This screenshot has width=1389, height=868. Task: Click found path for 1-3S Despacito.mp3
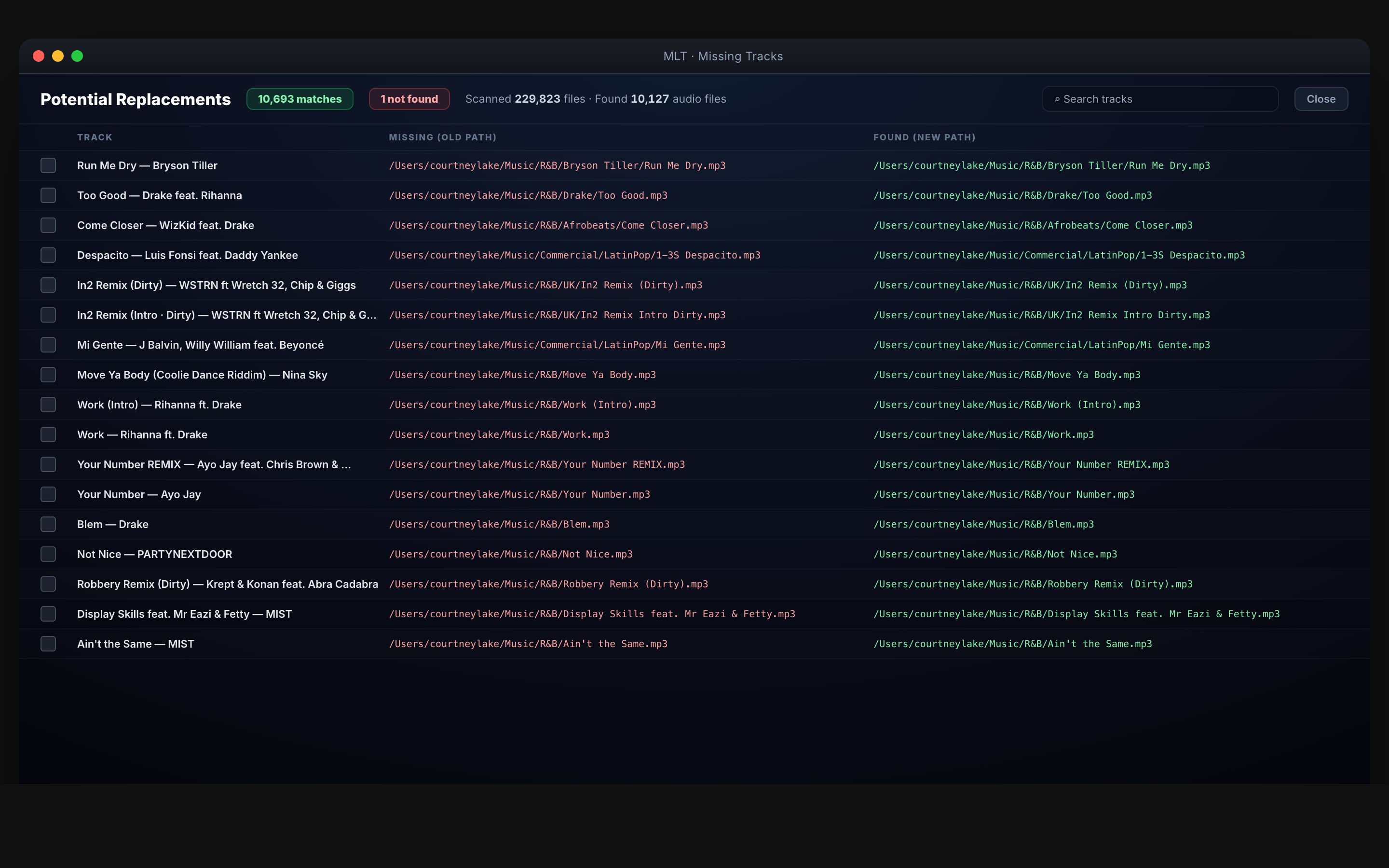1059,255
